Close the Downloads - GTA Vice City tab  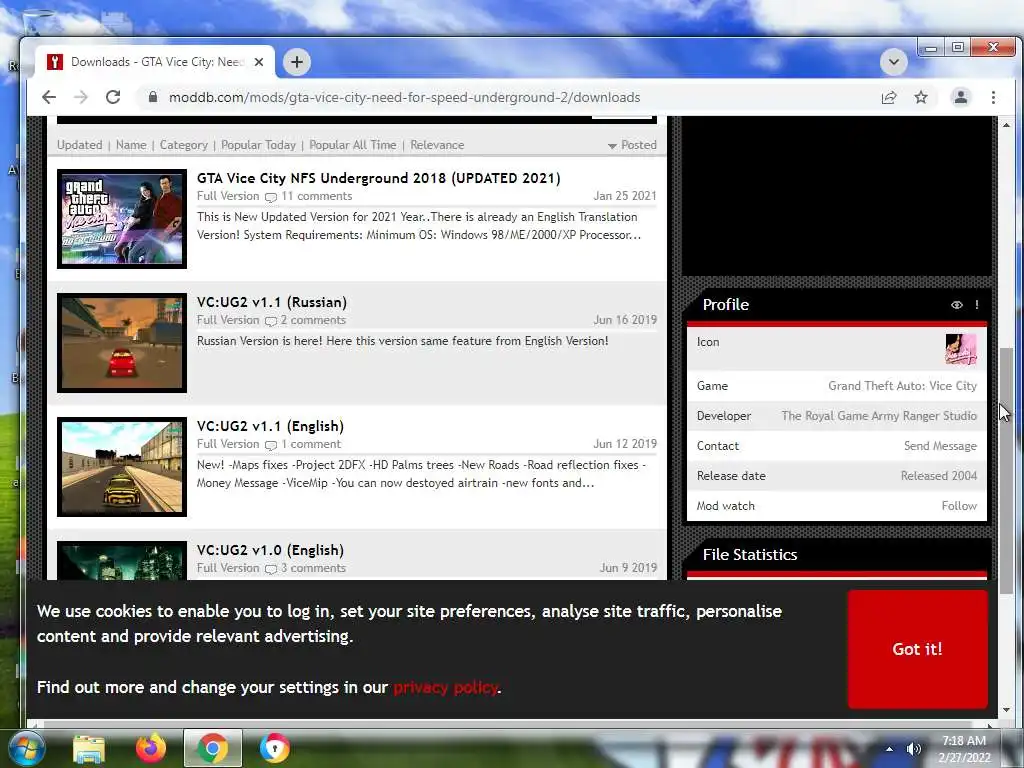[259, 62]
